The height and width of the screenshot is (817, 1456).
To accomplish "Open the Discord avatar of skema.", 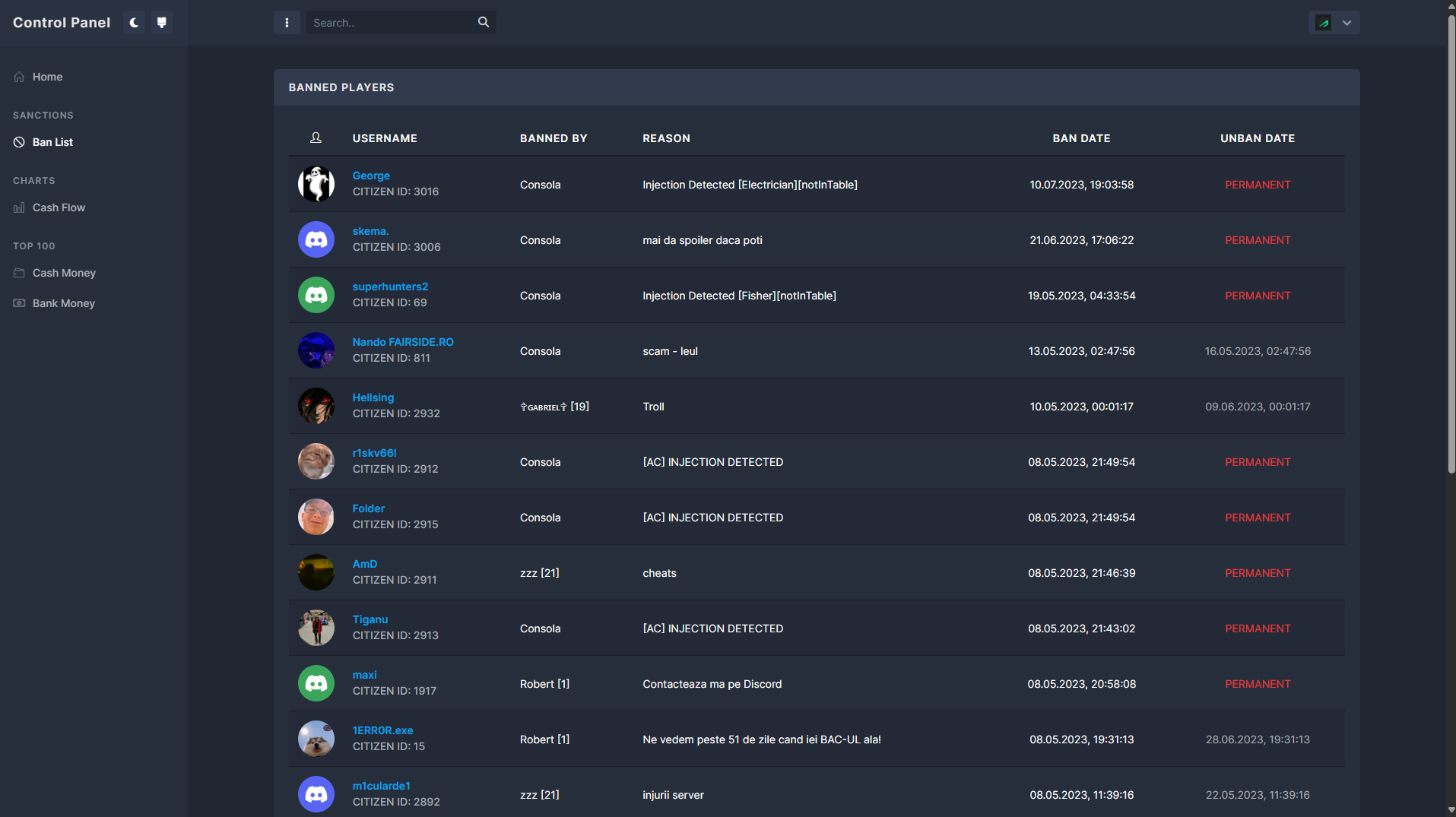I will pos(316,239).
